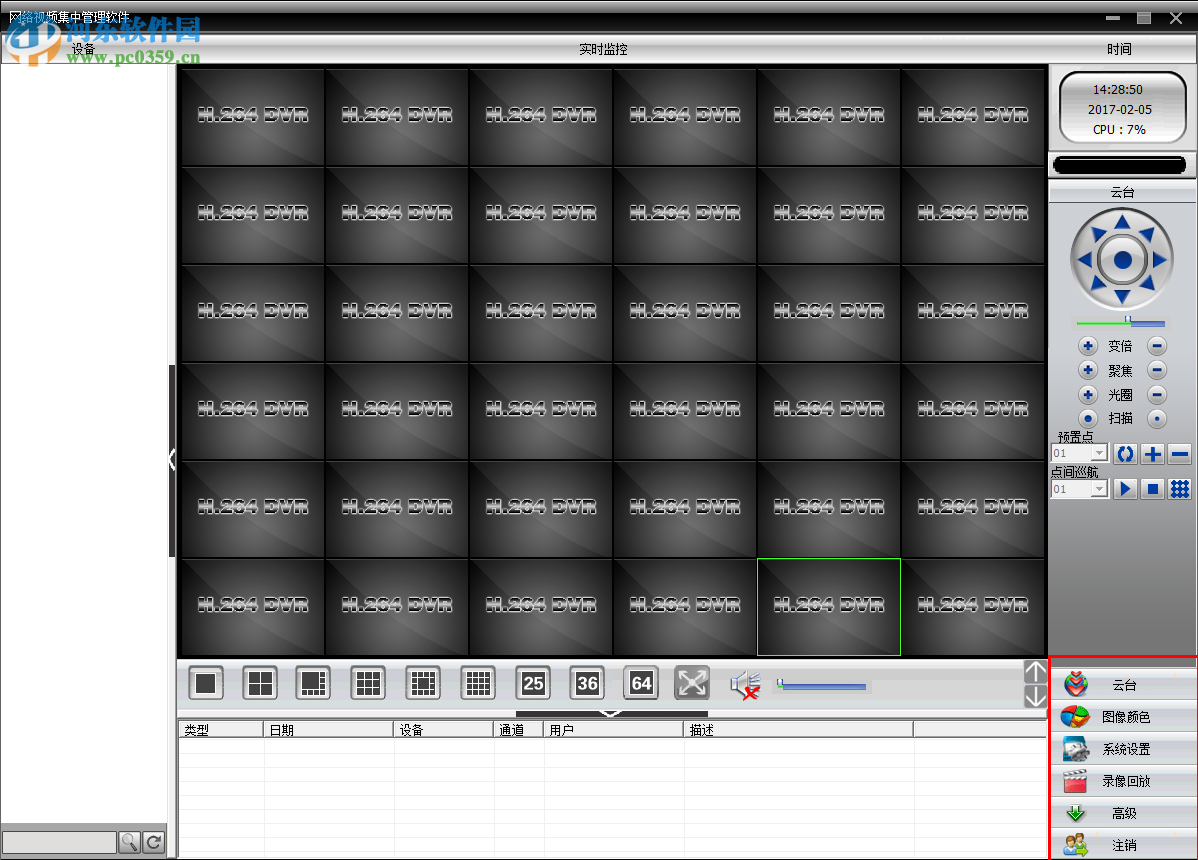Viewport: 1198px width, 860px height.
Task: Go to selected preset point
Action: tap(1125, 454)
